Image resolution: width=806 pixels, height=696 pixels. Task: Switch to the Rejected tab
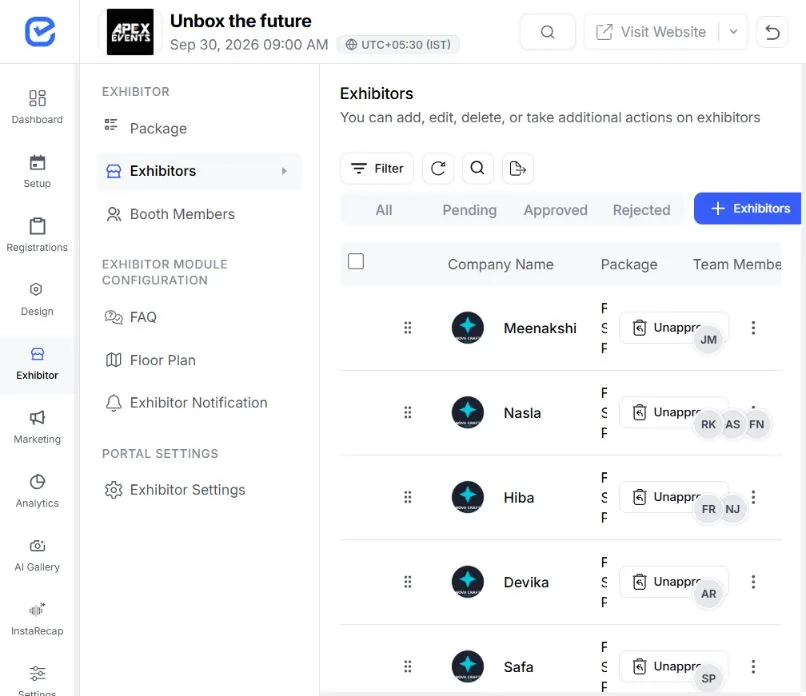click(x=641, y=210)
